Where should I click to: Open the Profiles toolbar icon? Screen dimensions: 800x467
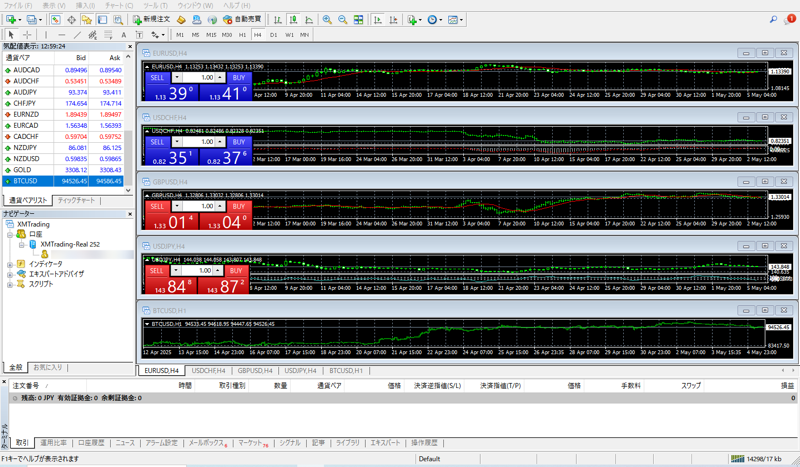tap(32, 19)
